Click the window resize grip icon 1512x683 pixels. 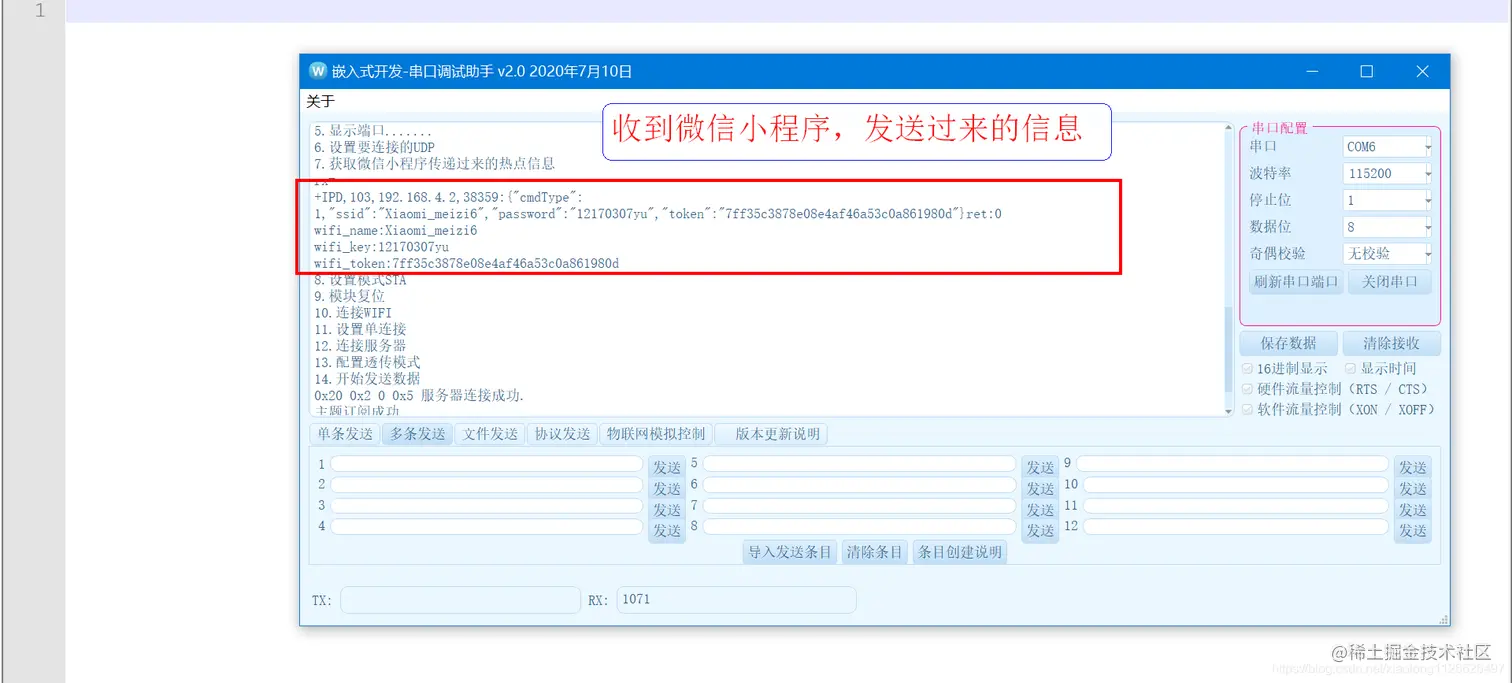coord(1443,620)
